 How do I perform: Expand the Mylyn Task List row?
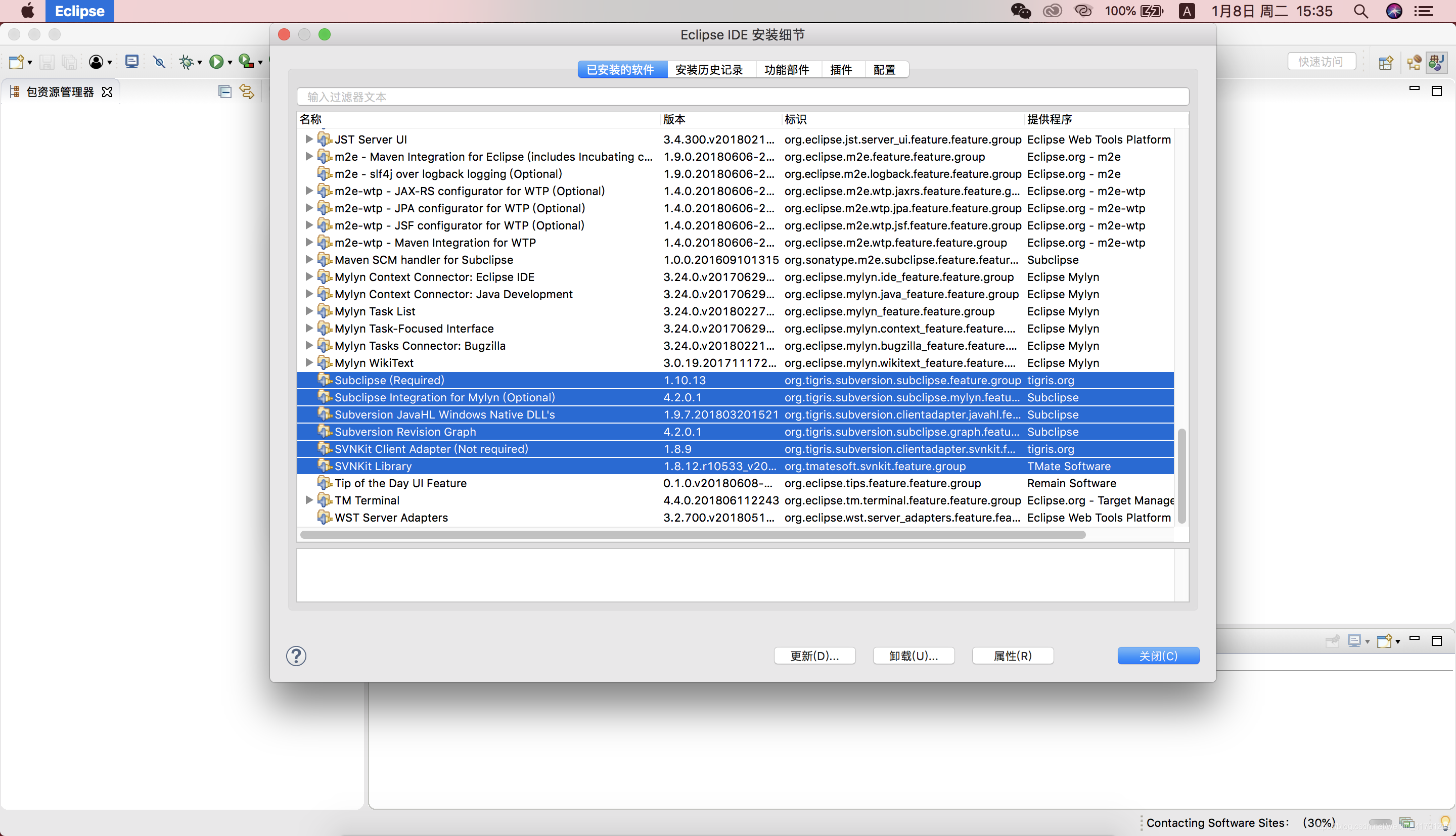pyautogui.click(x=308, y=311)
